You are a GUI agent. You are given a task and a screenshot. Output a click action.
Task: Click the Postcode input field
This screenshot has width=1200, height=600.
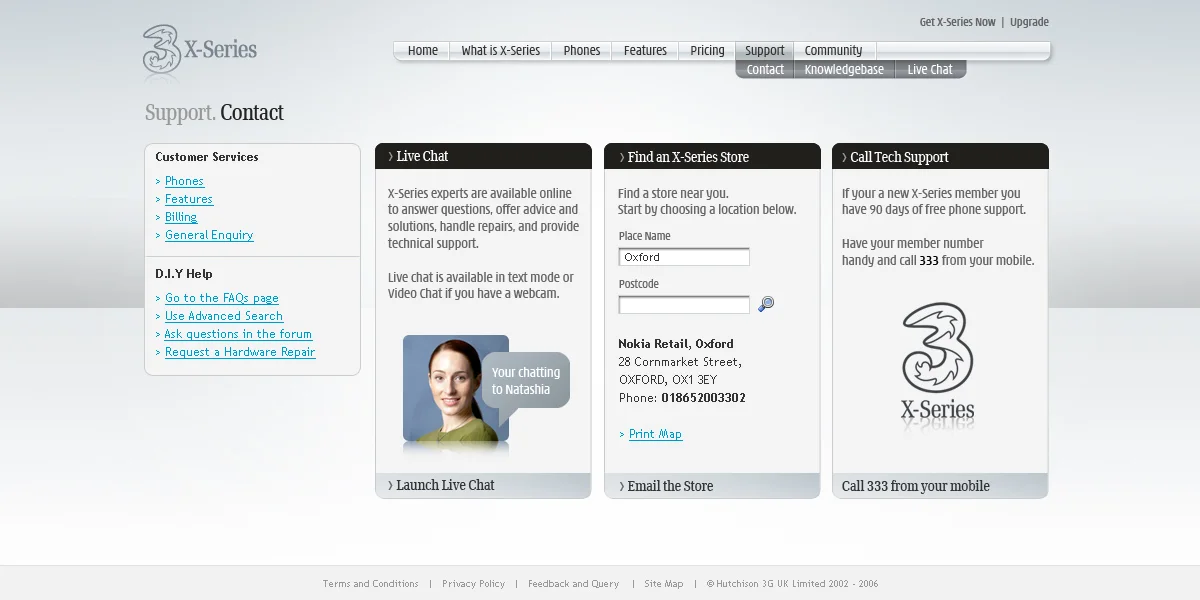(684, 305)
